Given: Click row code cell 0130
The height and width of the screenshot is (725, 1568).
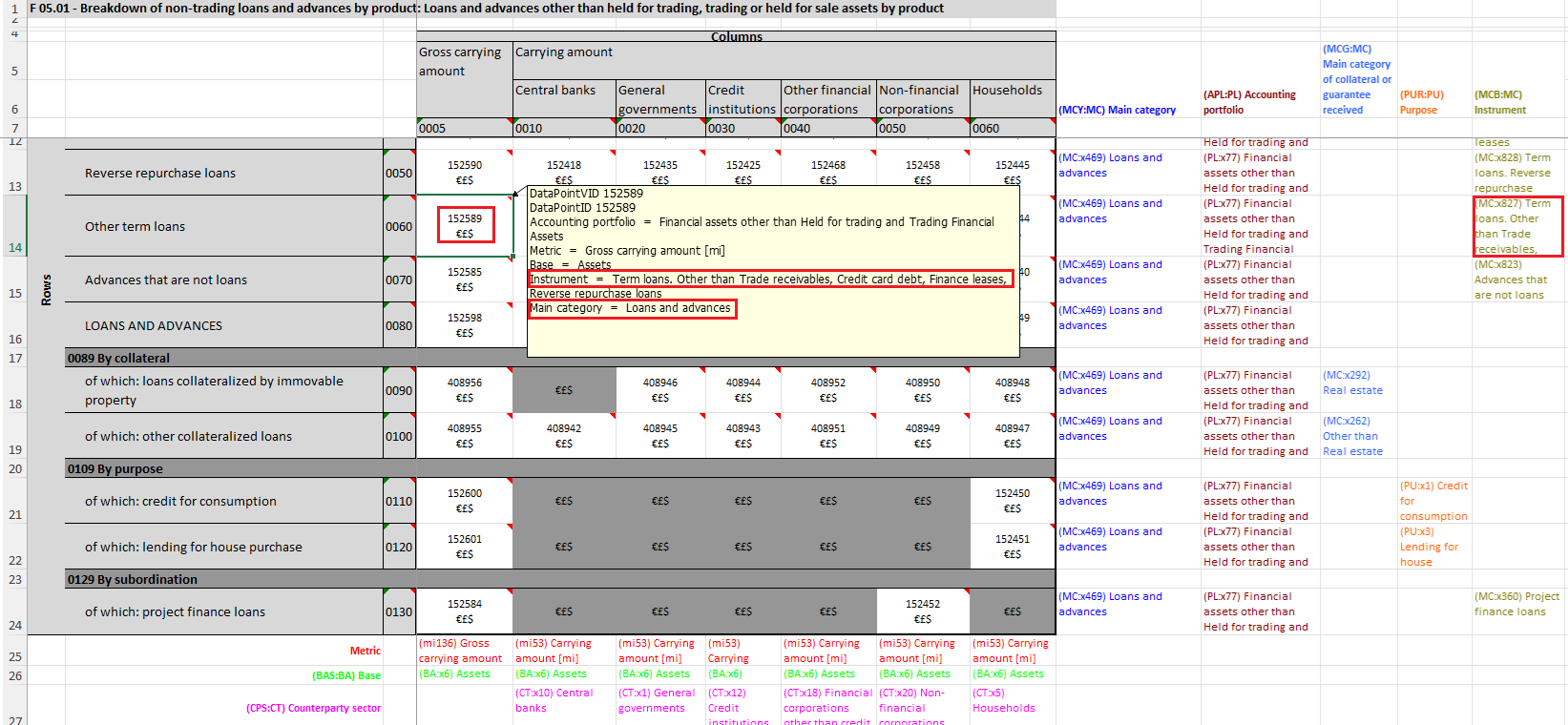Looking at the screenshot, I should (400, 611).
